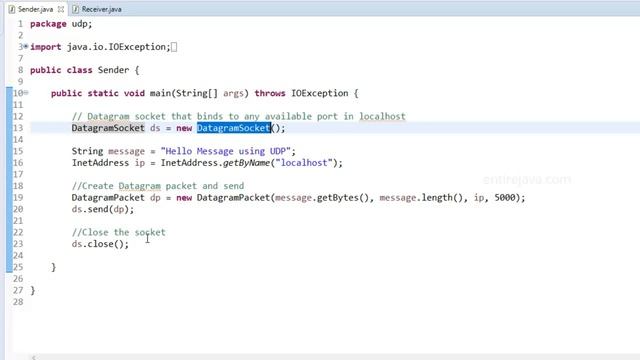Click the ds.close(); statement
The height and width of the screenshot is (360, 640).
pos(100,244)
